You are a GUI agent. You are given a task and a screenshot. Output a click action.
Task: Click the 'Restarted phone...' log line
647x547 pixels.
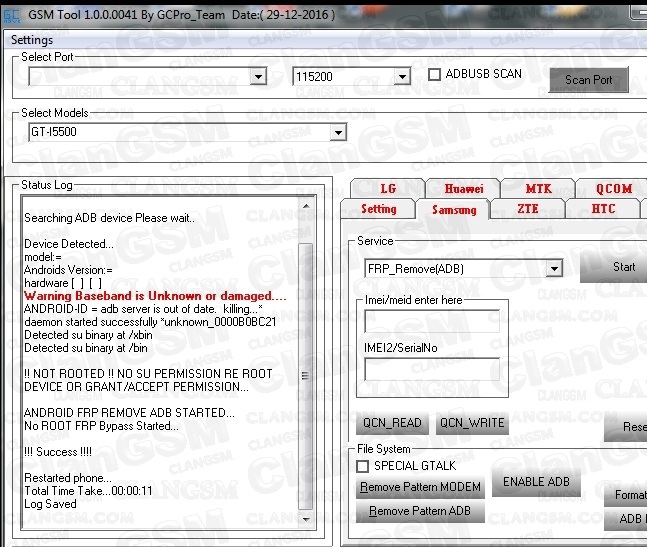(x=68, y=478)
